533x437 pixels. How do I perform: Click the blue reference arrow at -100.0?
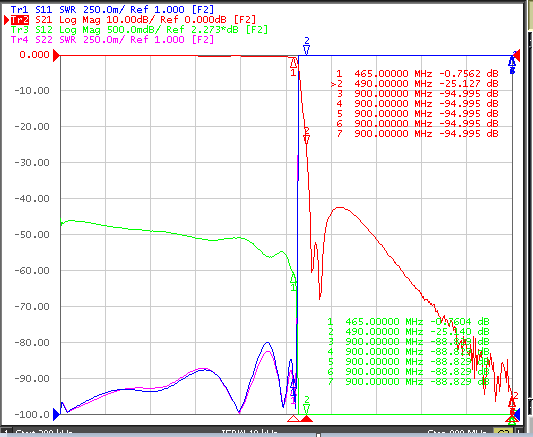tap(56, 415)
